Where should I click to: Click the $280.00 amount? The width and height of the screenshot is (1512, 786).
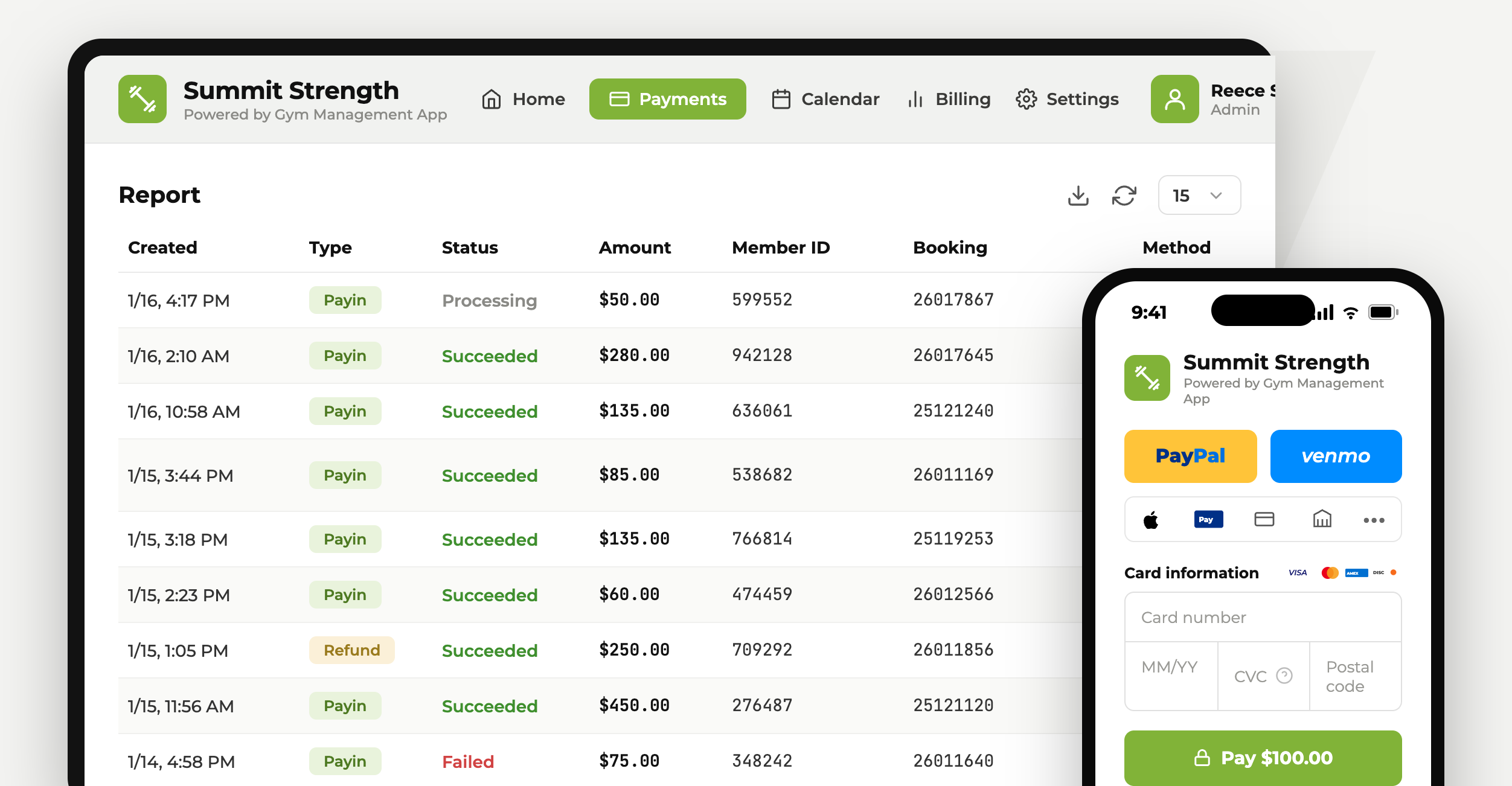coord(634,355)
